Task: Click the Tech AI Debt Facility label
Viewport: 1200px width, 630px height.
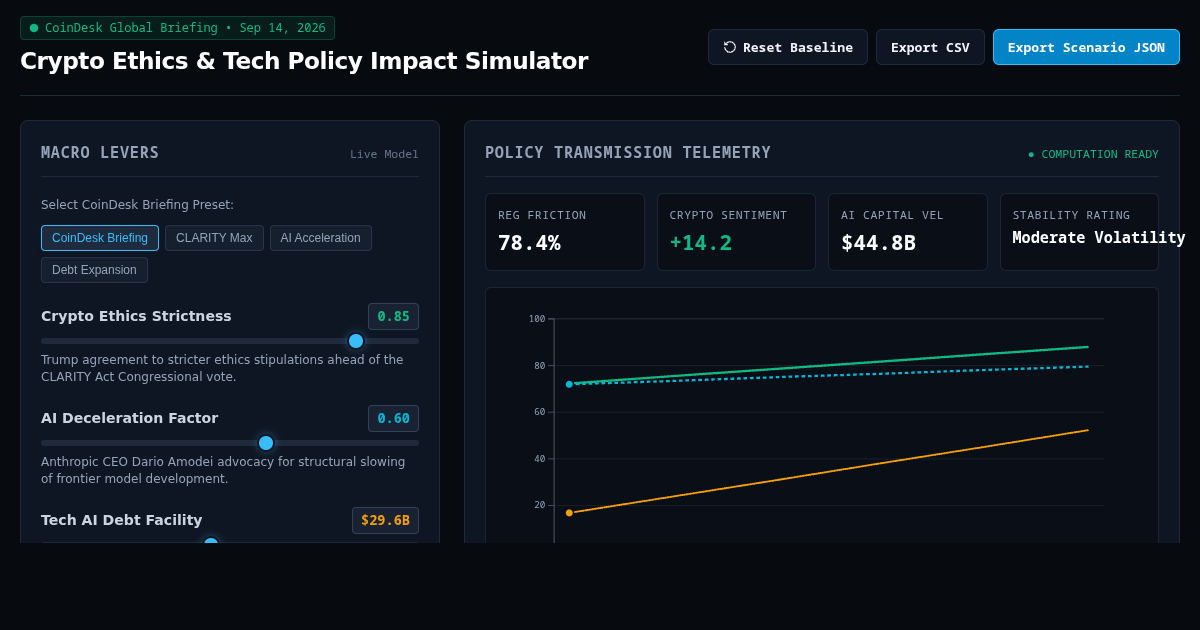Action: [121, 520]
